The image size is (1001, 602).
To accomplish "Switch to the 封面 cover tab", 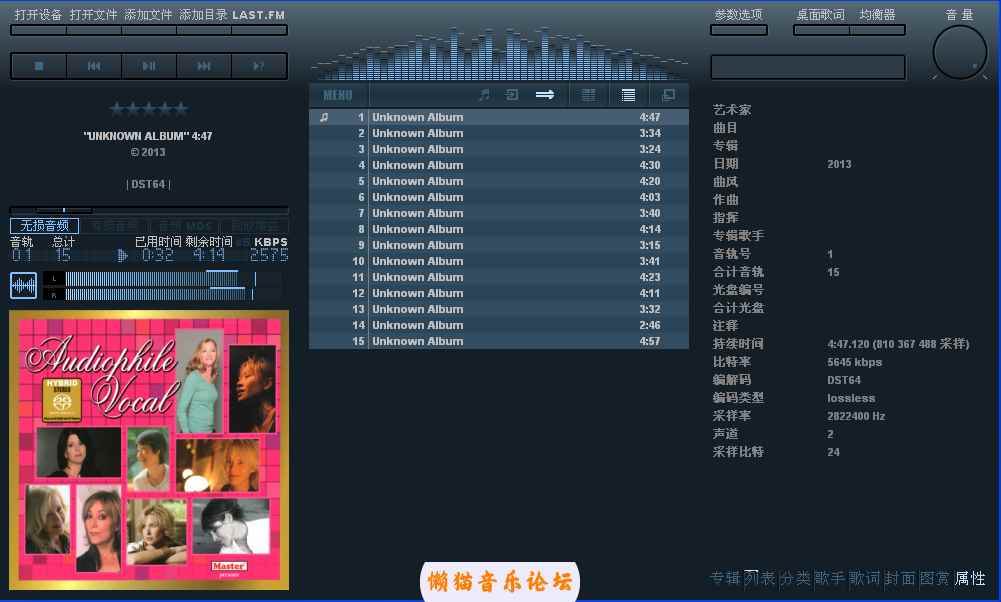I will (x=900, y=578).
